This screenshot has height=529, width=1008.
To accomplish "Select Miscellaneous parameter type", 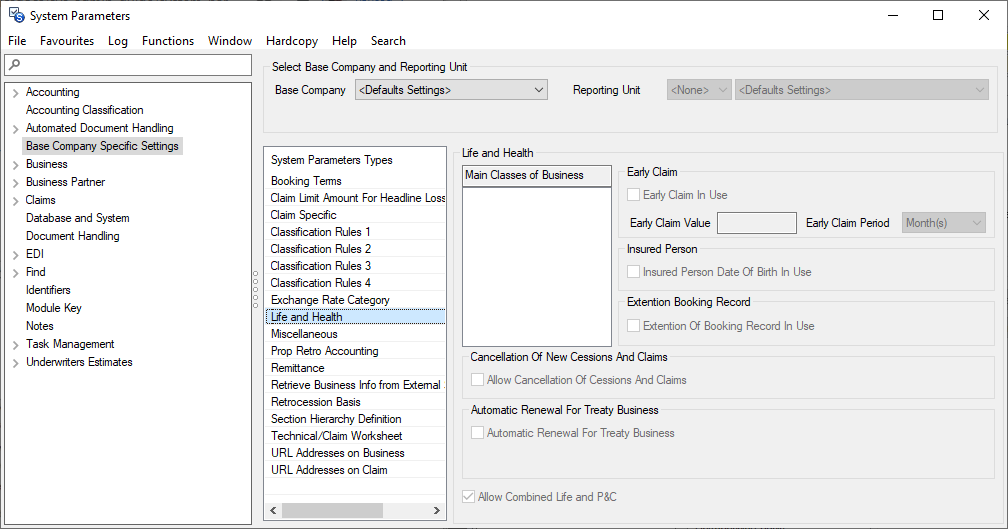I will pos(304,334).
